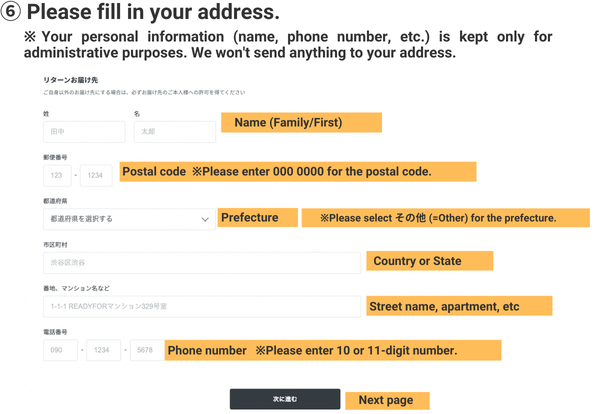This screenshot has height=414, width=600.
Task: Open the 都道府県を選択する prefecture dropdown
Action: pos(128,218)
